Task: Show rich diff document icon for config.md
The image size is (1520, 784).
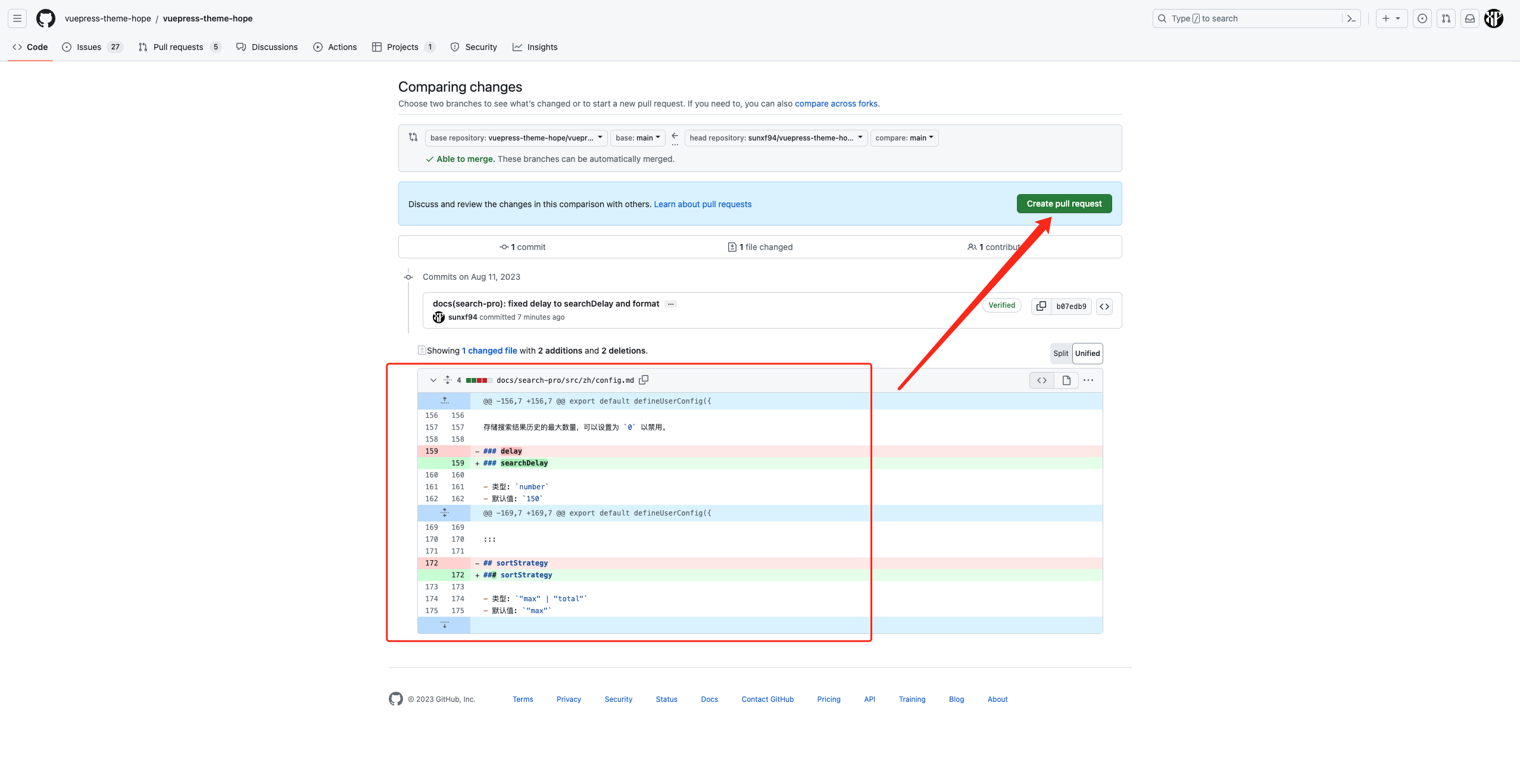Action: 1066,380
